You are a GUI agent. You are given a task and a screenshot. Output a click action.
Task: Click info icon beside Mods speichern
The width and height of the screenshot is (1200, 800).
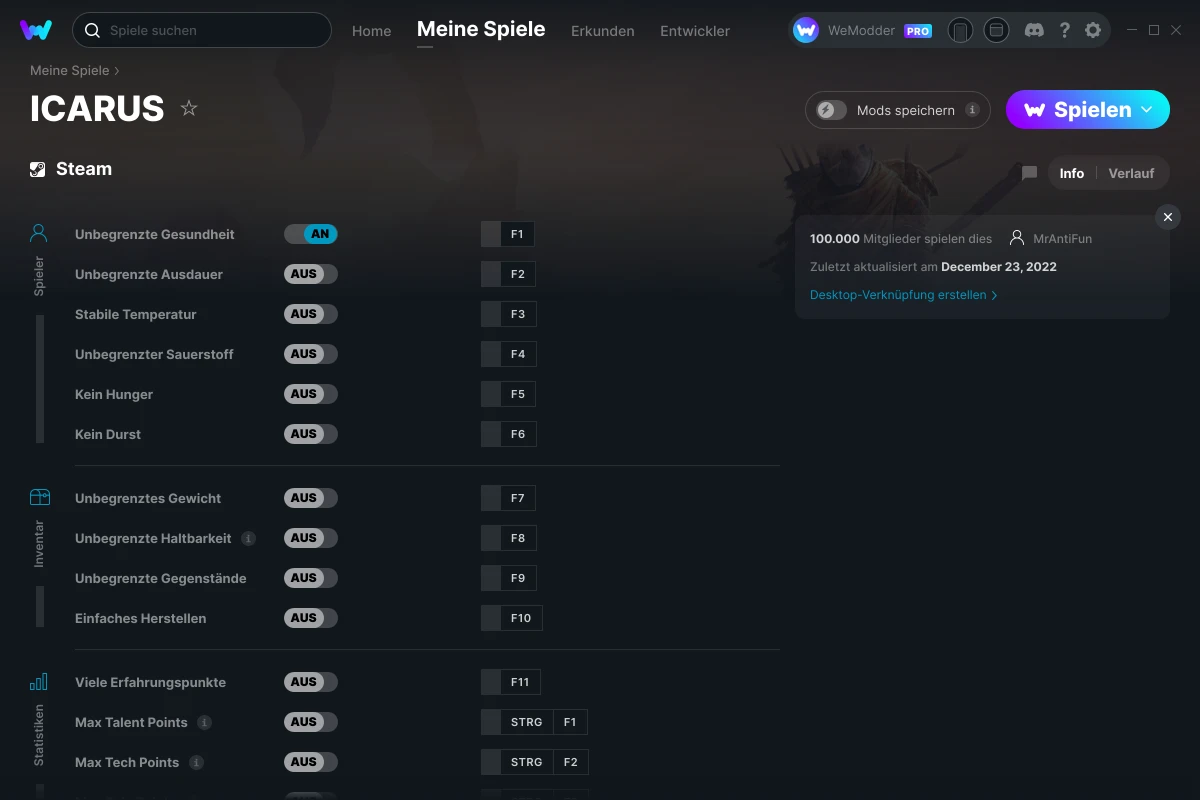972,110
